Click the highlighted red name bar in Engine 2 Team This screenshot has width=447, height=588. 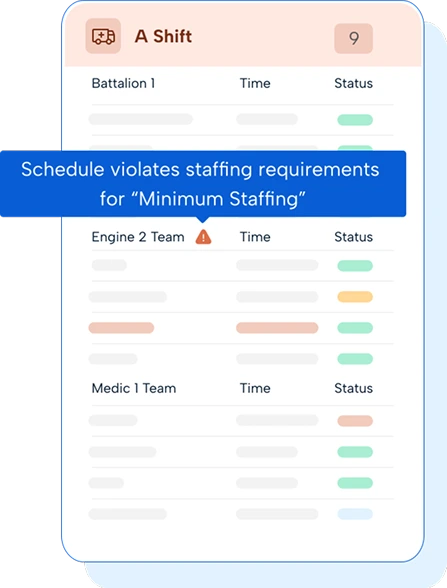[x=121, y=328]
